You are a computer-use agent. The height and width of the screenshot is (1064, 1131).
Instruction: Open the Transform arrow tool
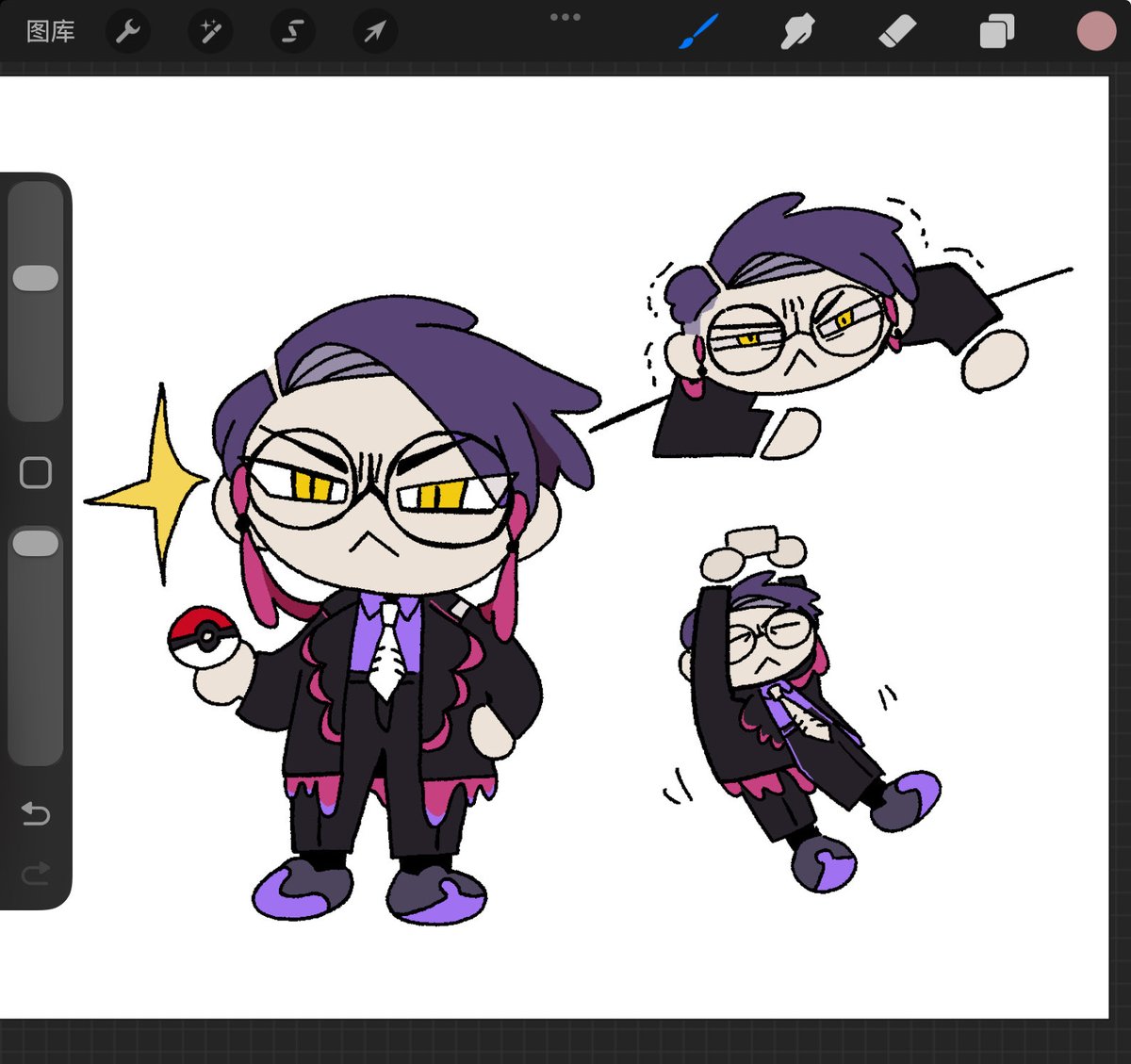tap(373, 30)
